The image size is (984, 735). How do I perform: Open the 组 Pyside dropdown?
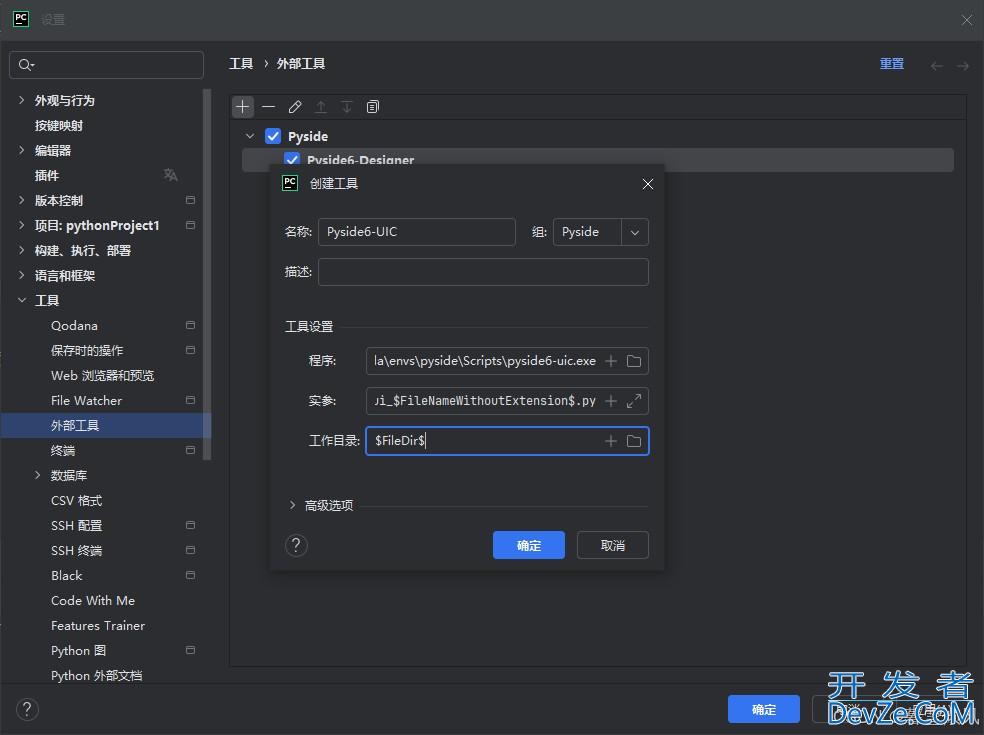(634, 232)
